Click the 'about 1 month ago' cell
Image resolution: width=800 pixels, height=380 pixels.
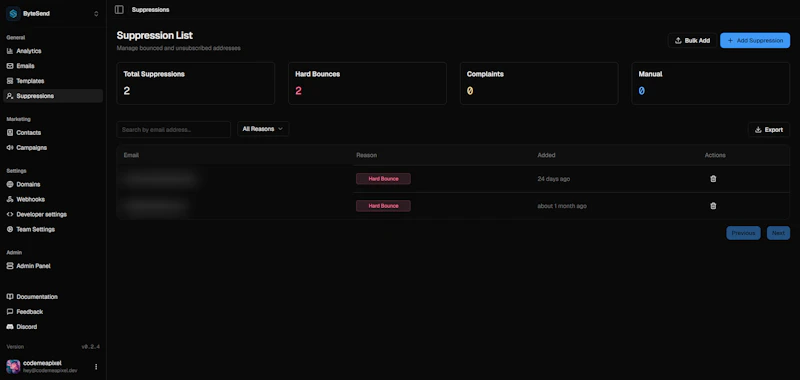click(562, 206)
